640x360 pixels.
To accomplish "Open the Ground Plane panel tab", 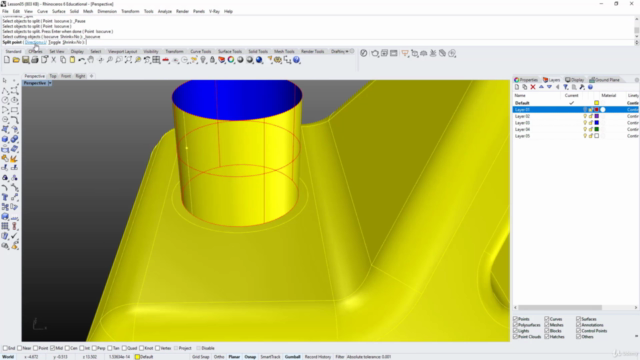I will click(x=605, y=80).
